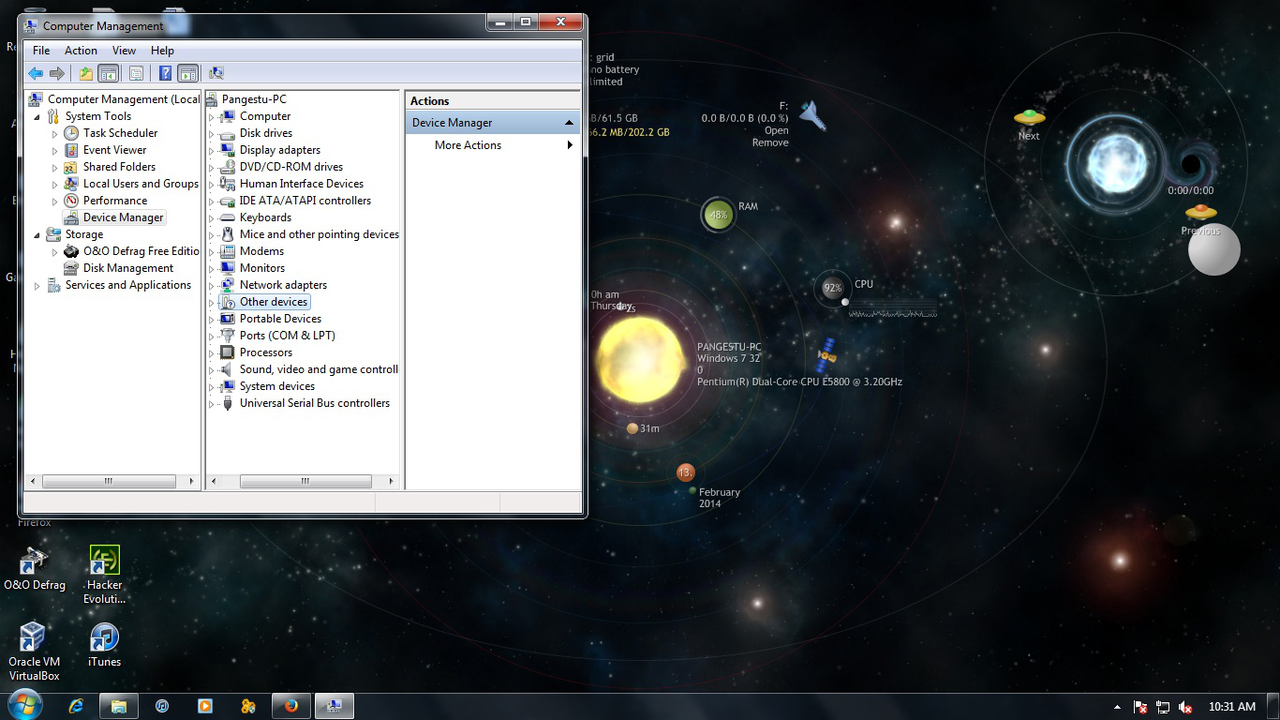Click the Back arrow in the toolbar

(36, 73)
